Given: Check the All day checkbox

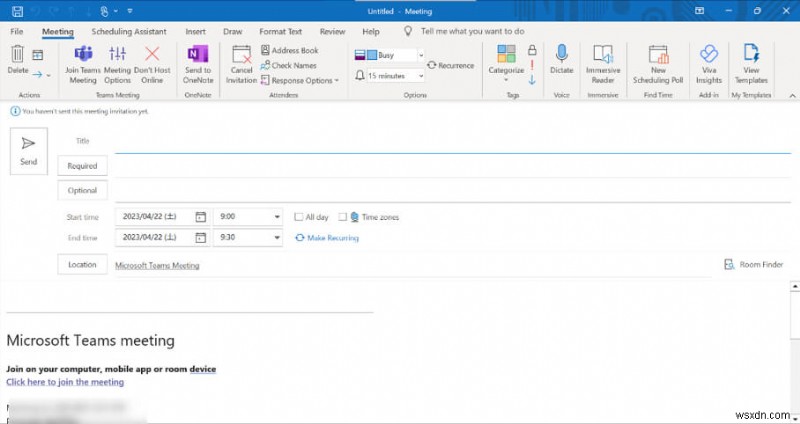Looking at the screenshot, I should point(298,217).
